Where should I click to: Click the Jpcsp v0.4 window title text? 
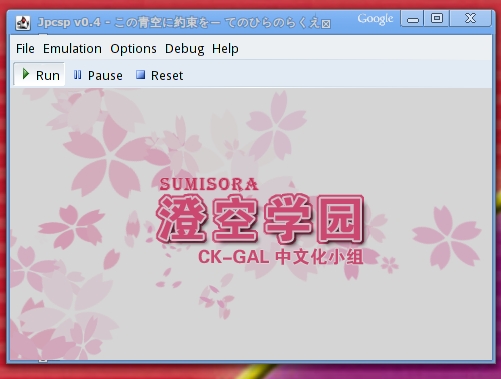[x=184, y=23]
